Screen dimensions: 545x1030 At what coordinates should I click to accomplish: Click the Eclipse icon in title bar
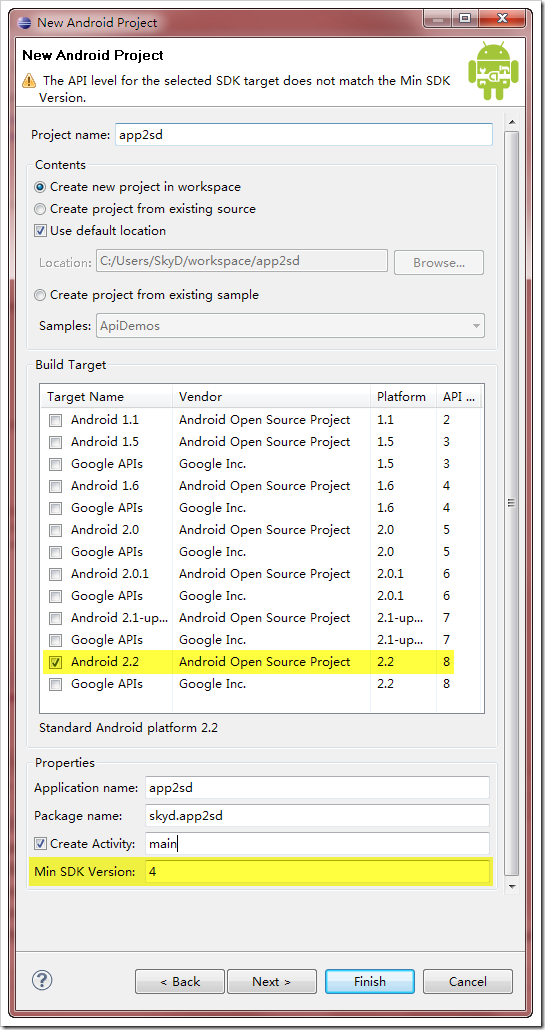[25, 22]
